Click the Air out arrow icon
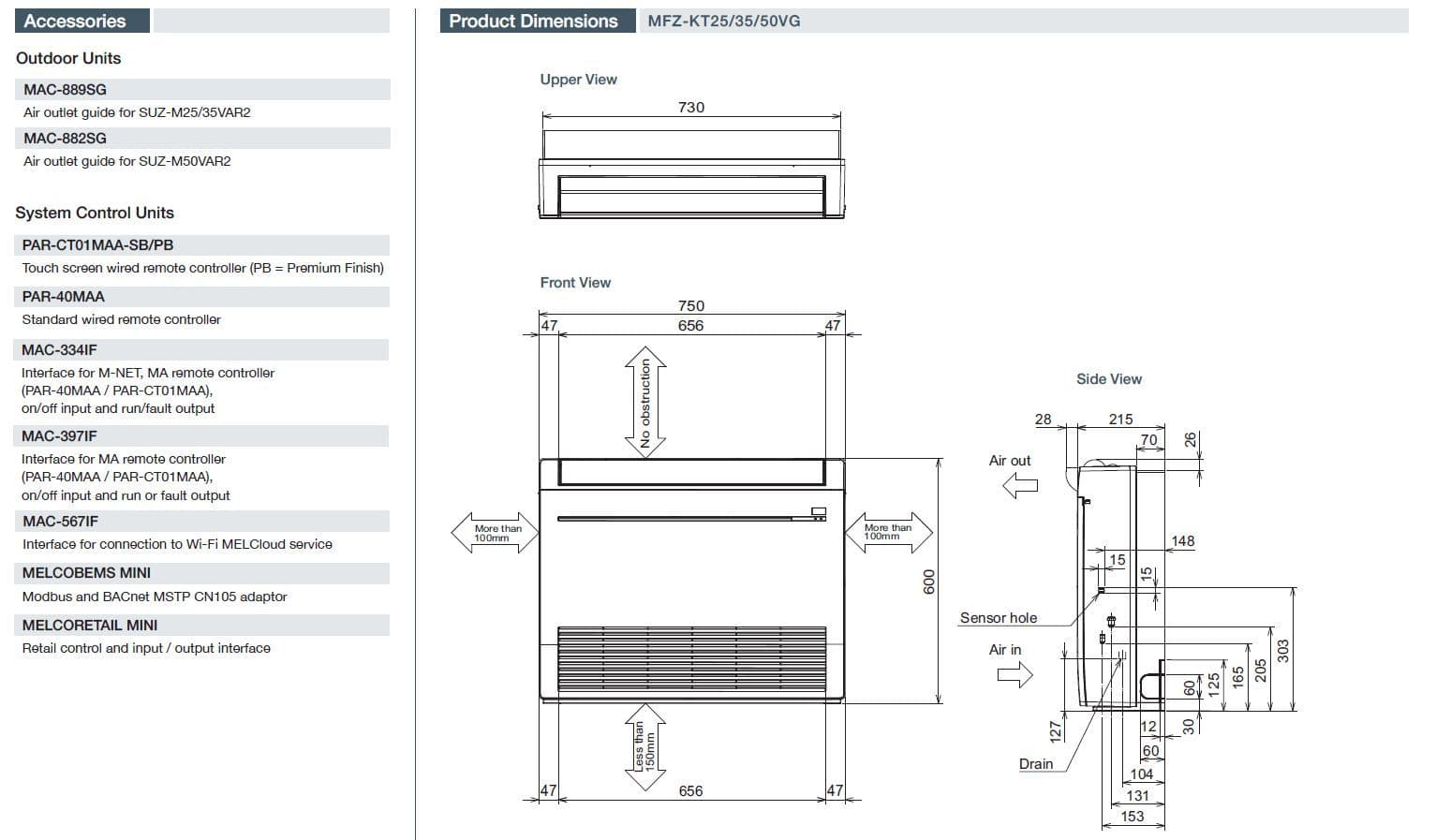1451x840 pixels. point(1020,485)
